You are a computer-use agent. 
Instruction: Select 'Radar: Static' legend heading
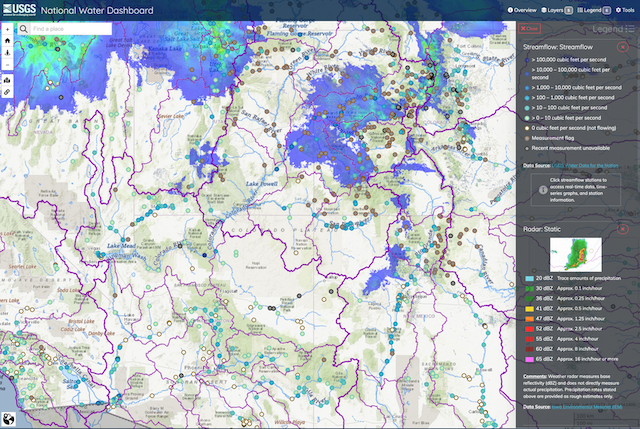pyautogui.click(x=542, y=229)
